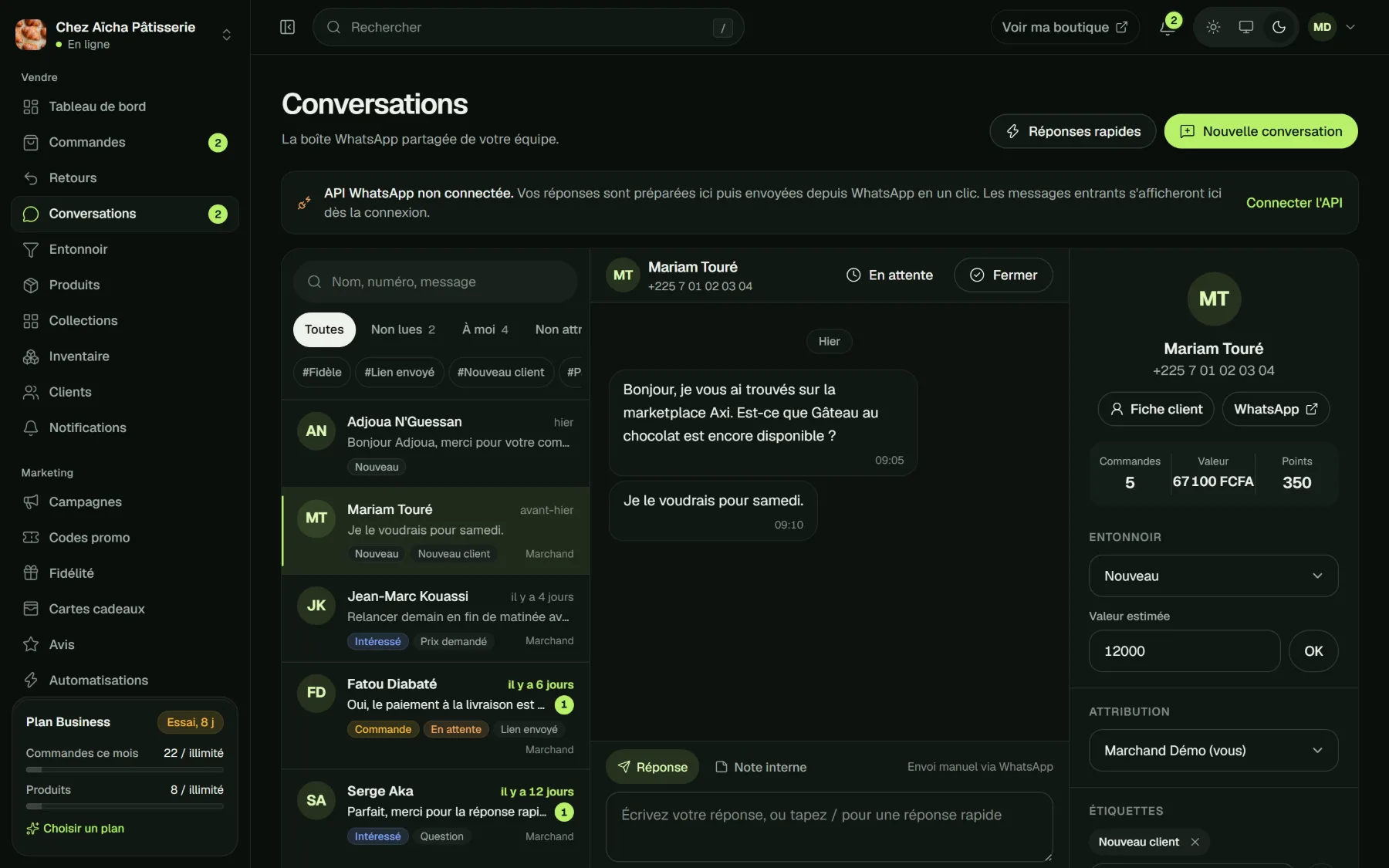
Task: Open Fiche client for Mariam Touré
Action: coord(1155,409)
